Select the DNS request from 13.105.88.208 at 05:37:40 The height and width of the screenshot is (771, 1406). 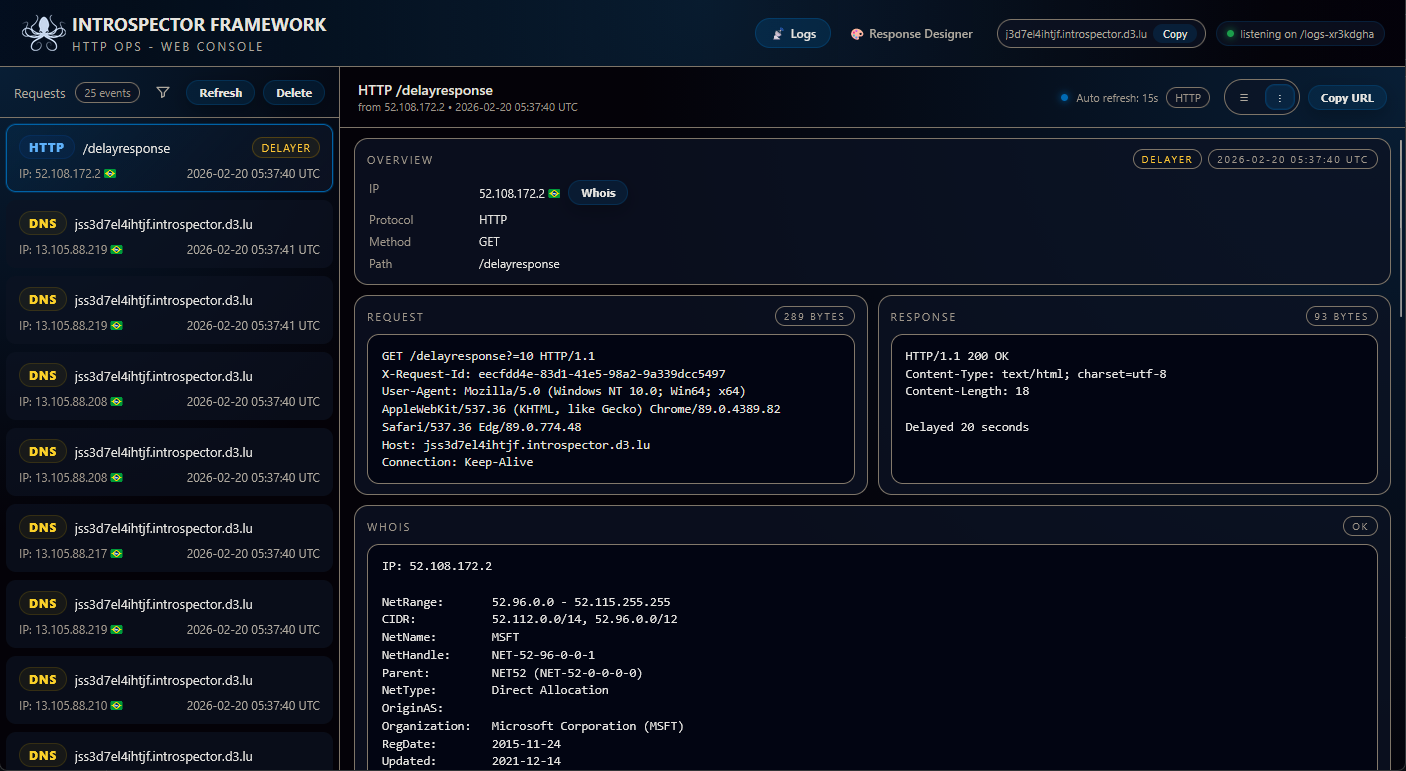pos(169,388)
